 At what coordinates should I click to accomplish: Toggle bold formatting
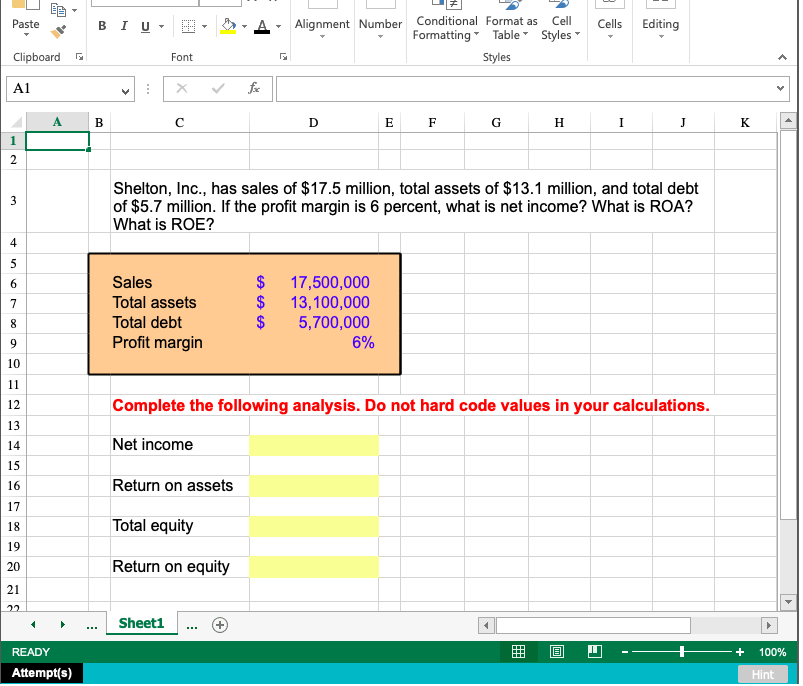(x=101, y=25)
